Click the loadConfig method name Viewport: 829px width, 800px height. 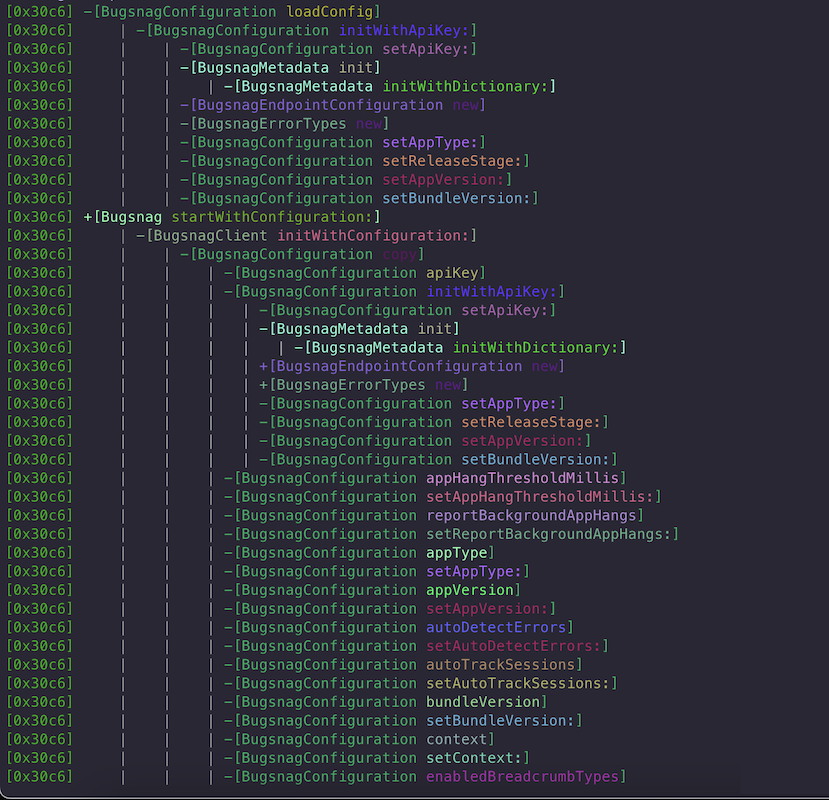(329, 12)
